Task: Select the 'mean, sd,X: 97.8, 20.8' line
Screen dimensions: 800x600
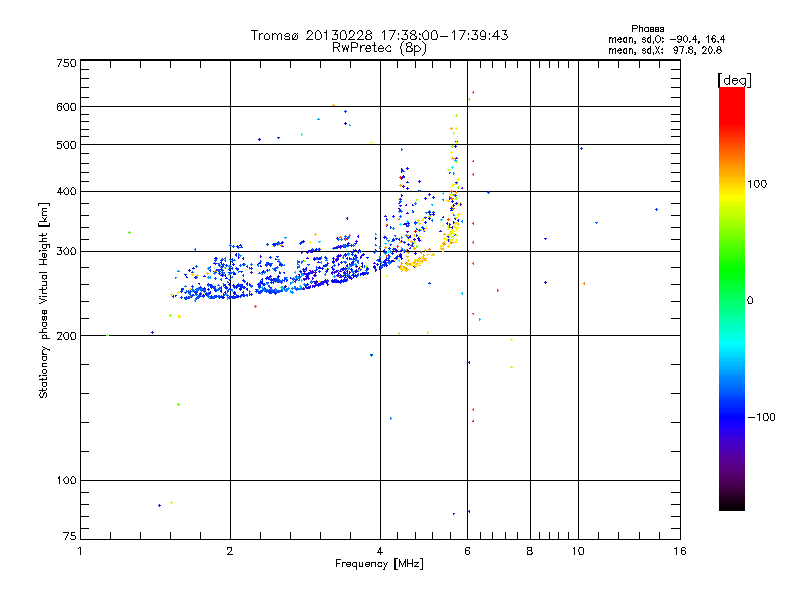Action: [665, 50]
